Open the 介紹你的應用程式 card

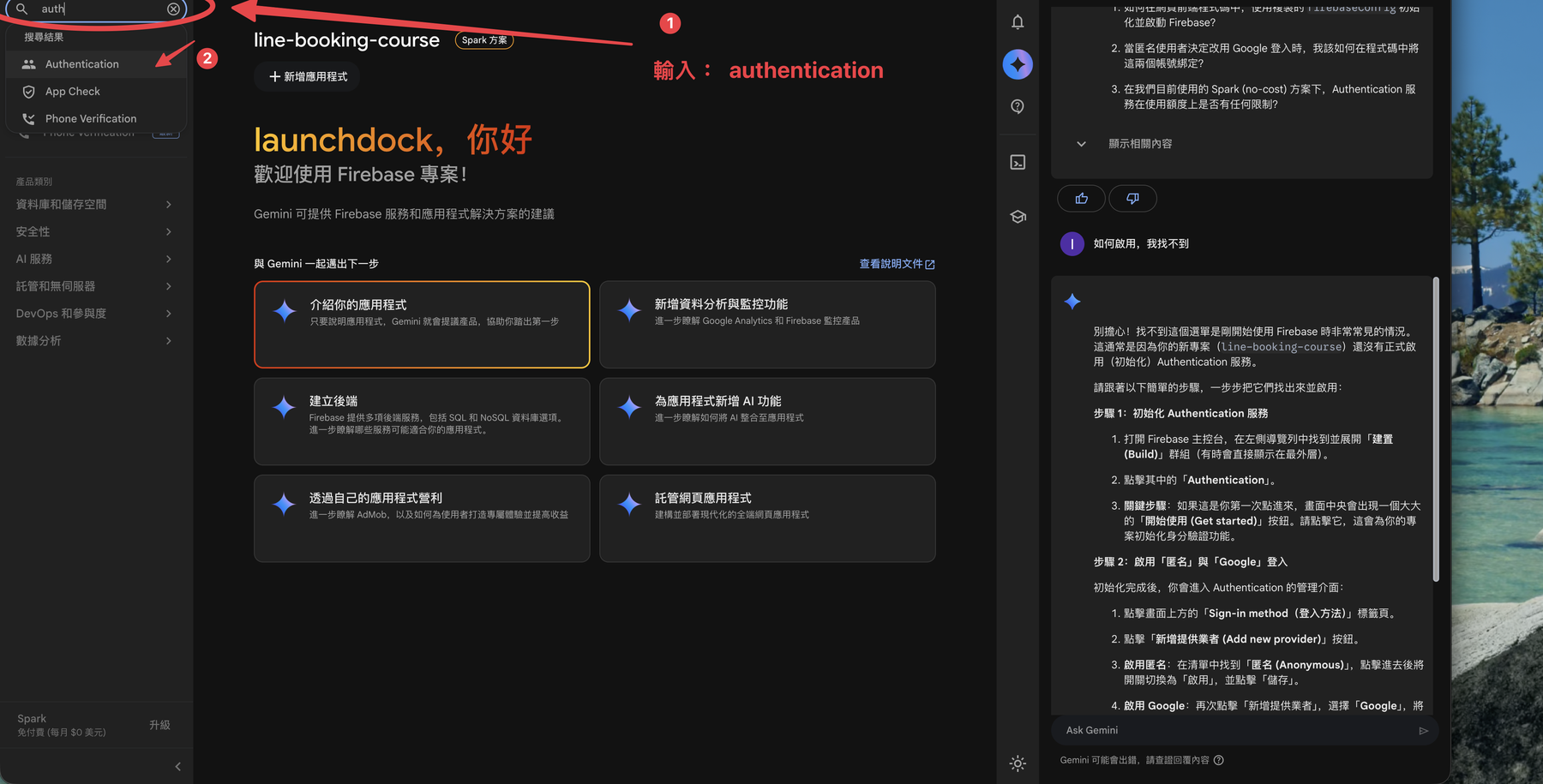tap(422, 325)
